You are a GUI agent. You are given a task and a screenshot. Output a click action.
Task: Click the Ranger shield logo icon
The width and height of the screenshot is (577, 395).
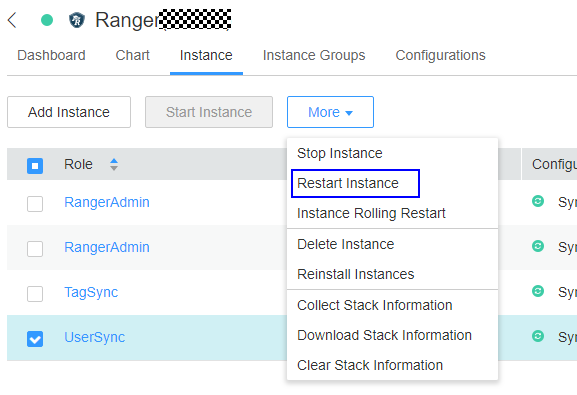click(77, 20)
